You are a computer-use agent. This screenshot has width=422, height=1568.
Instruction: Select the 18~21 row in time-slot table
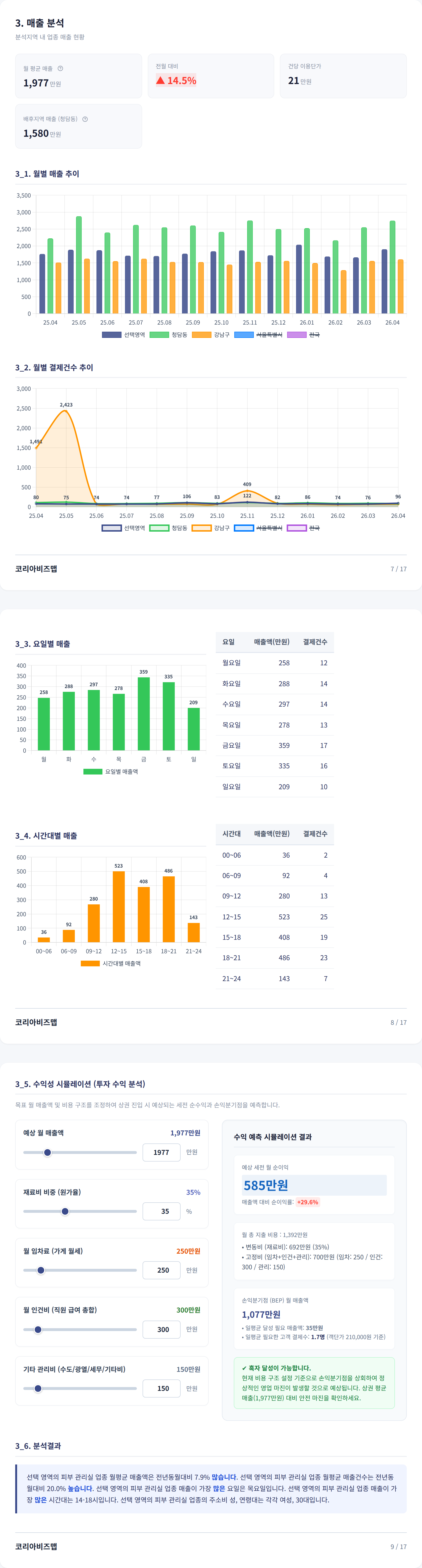point(275,958)
